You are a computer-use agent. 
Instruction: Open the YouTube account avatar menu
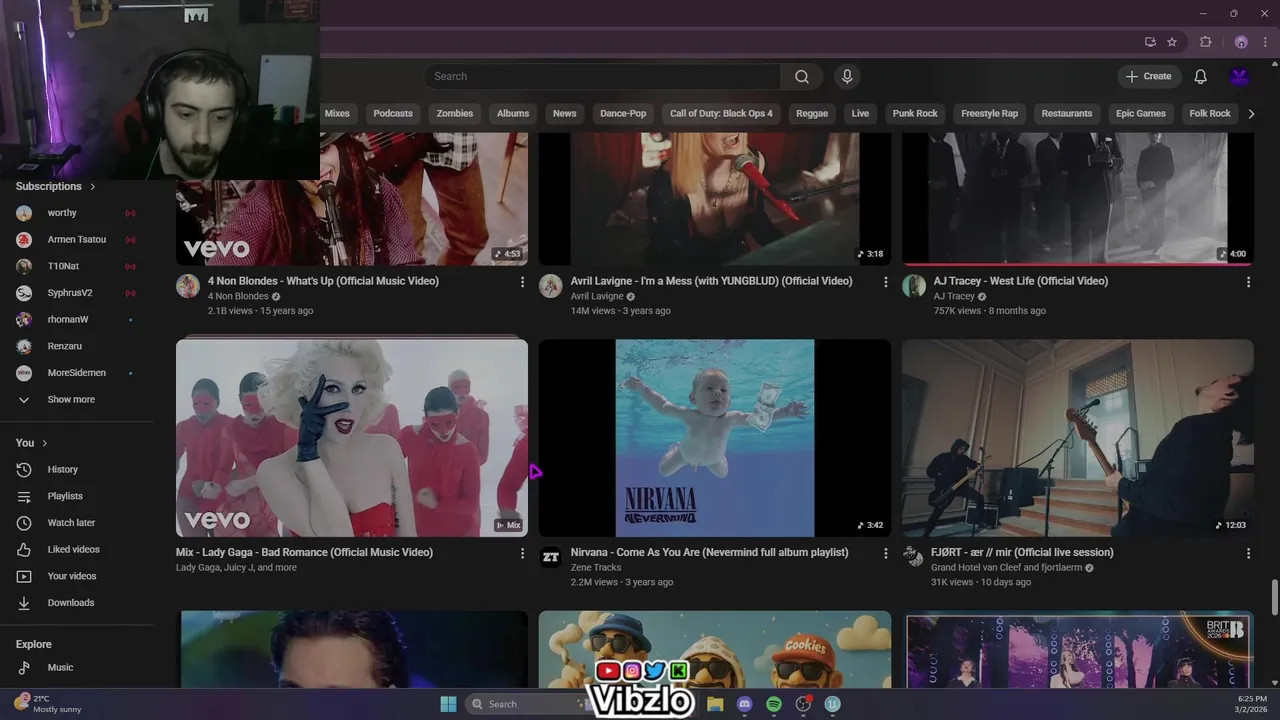1240,77
